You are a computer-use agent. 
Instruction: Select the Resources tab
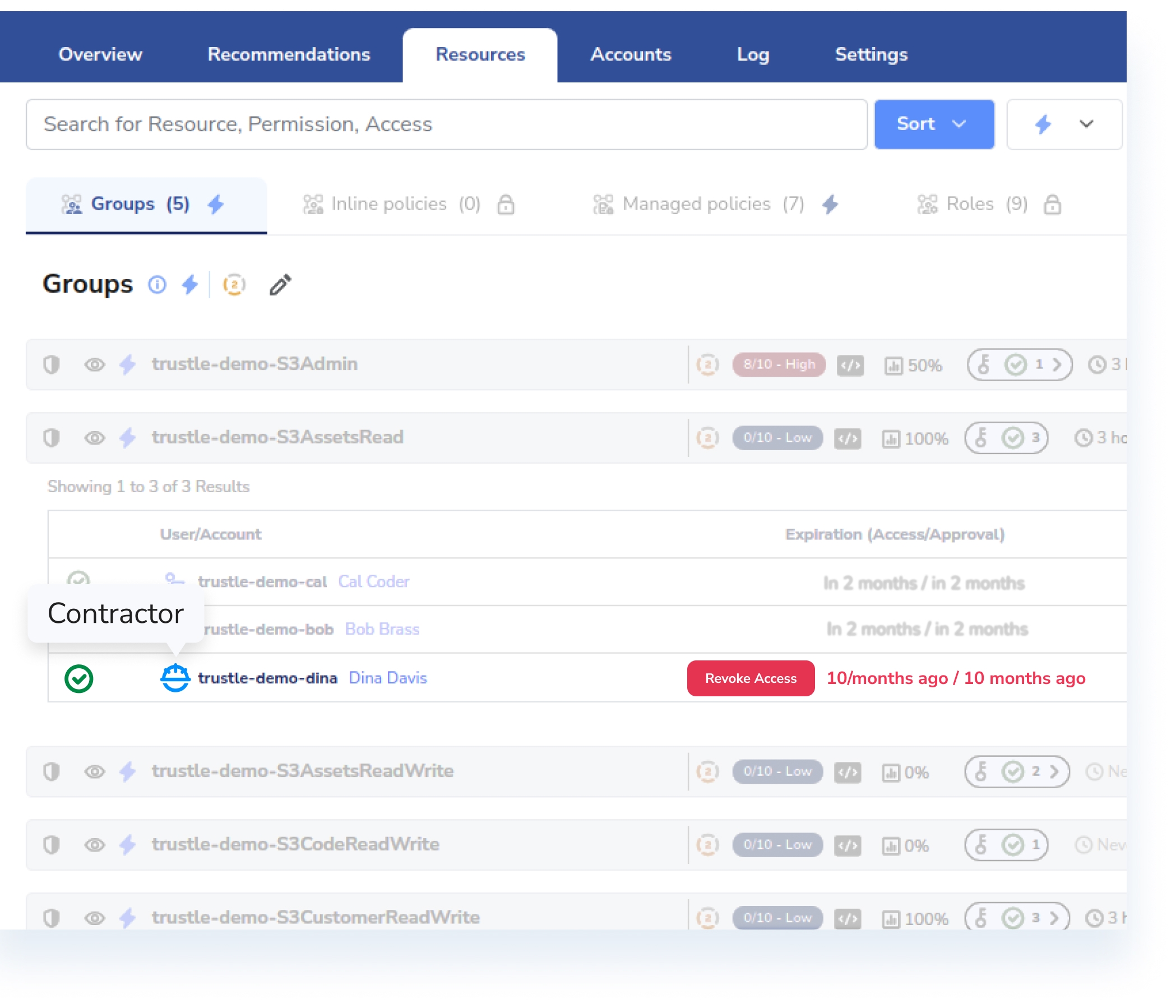coord(480,55)
